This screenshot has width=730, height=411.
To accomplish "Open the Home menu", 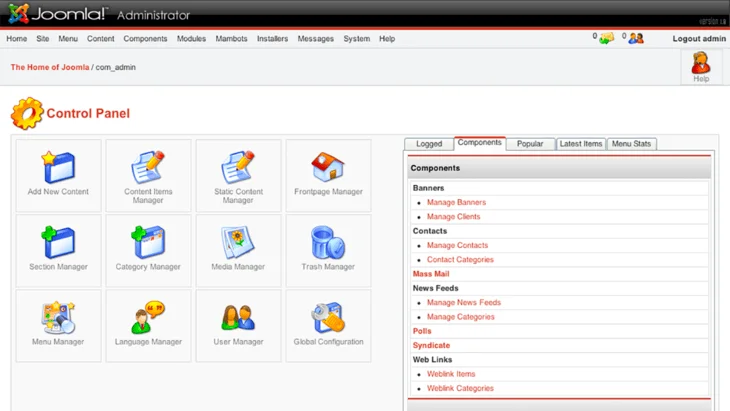I will pyautogui.click(x=17, y=39).
